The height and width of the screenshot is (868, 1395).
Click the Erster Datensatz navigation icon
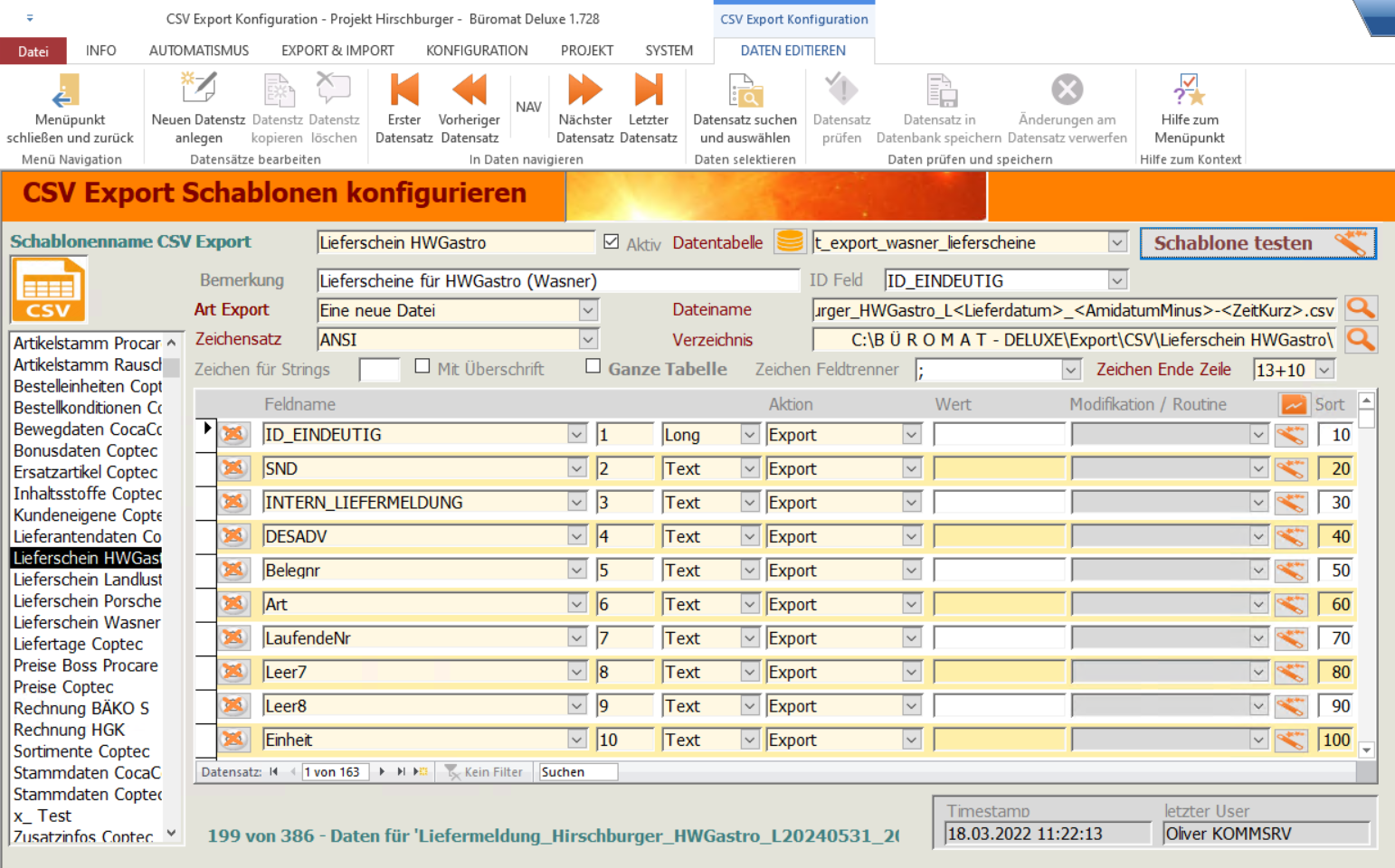(x=403, y=91)
